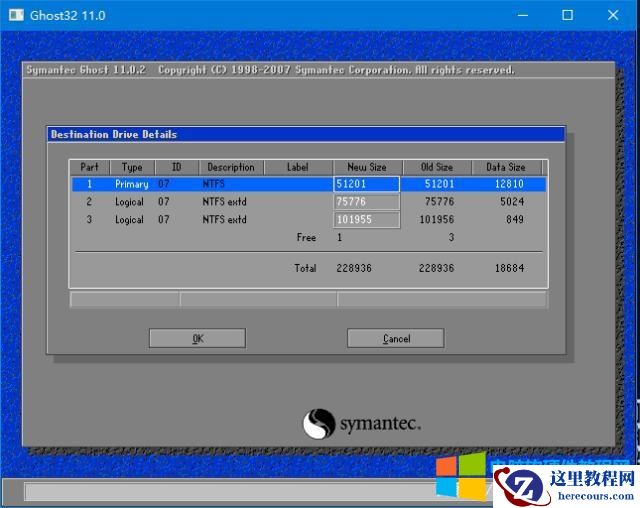Select partition row 2 Logical
This screenshot has height=508, width=640.
coord(309,202)
